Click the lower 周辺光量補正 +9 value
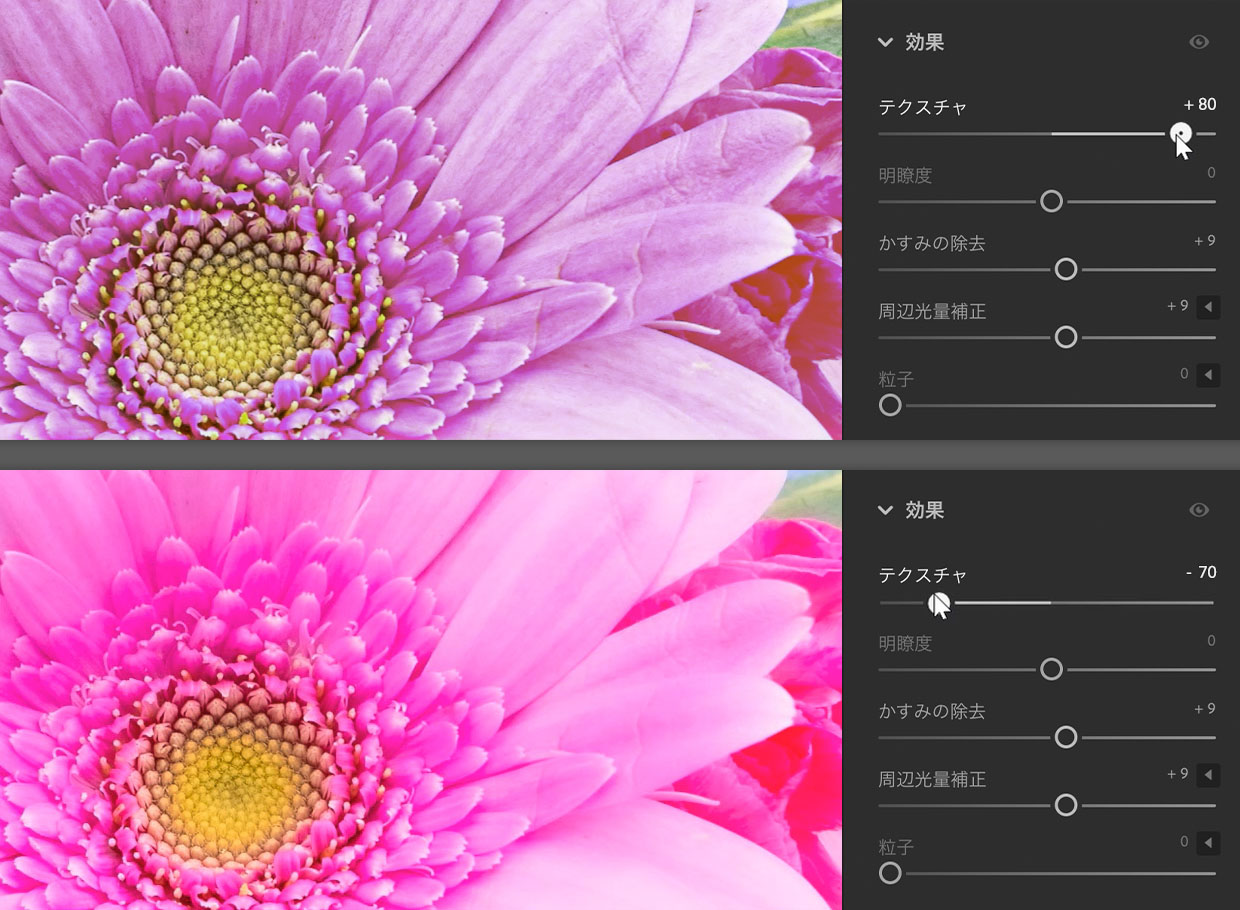Image resolution: width=1240 pixels, height=910 pixels. coord(1177,774)
